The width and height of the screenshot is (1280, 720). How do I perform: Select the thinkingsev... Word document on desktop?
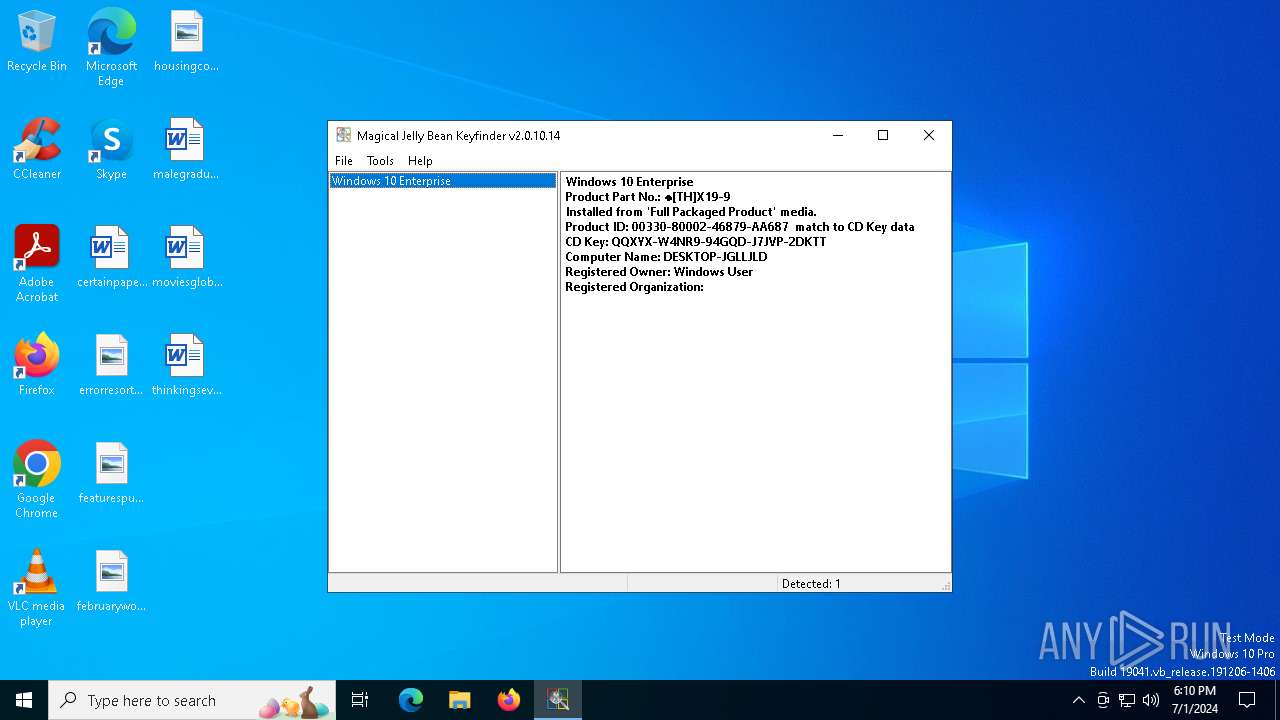click(186, 365)
